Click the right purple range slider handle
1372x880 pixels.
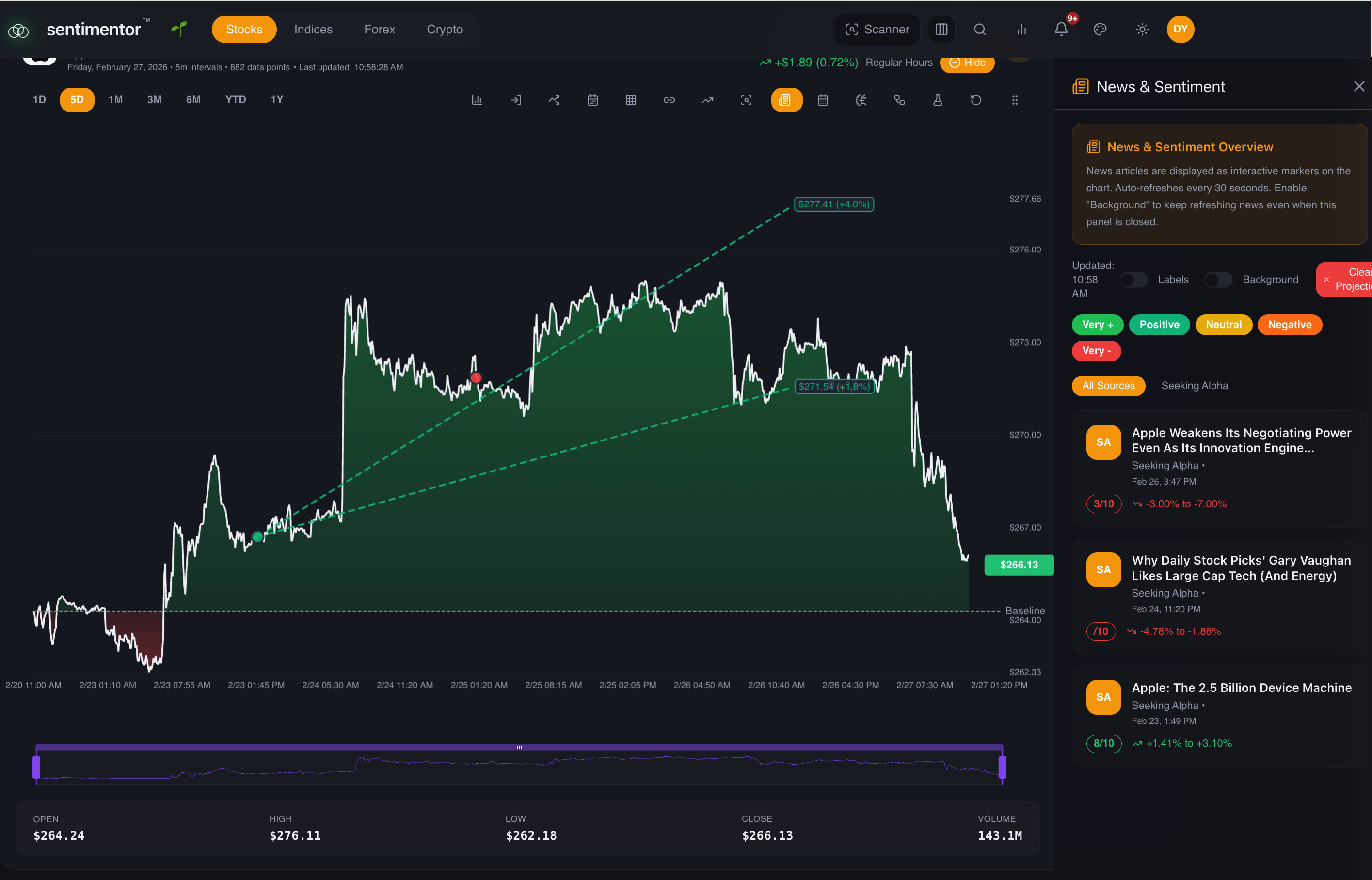coord(1002,767)
